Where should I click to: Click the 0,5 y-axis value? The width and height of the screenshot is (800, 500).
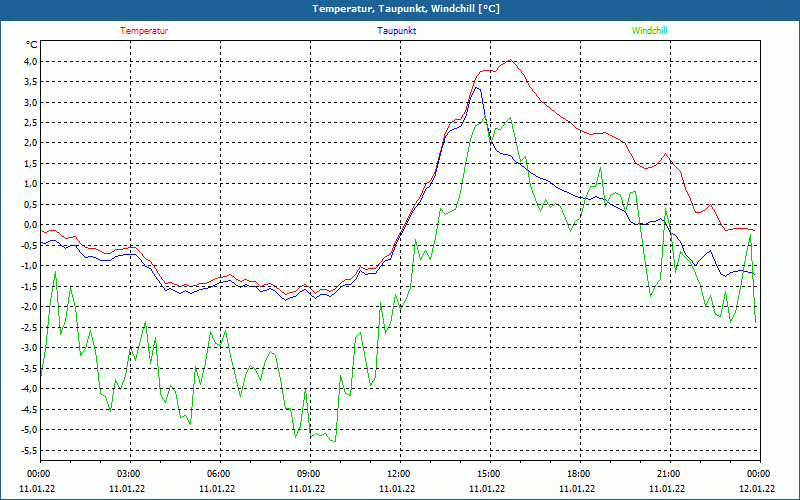click(x=31, y=204)
